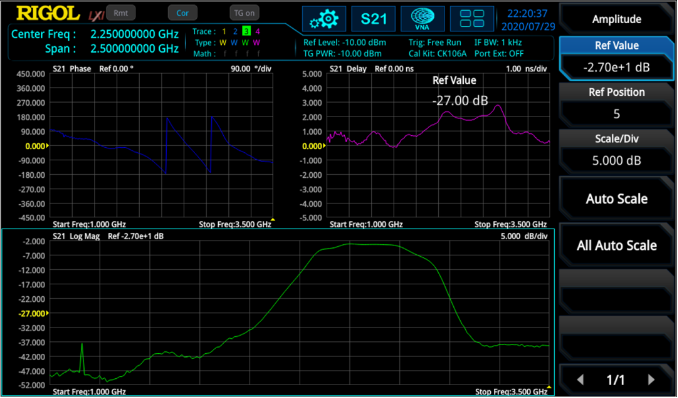Image resolution: width=678 pixels, height=398 pixels.
Task: Select the S21 Delay trace window
Action: [438, 146]
